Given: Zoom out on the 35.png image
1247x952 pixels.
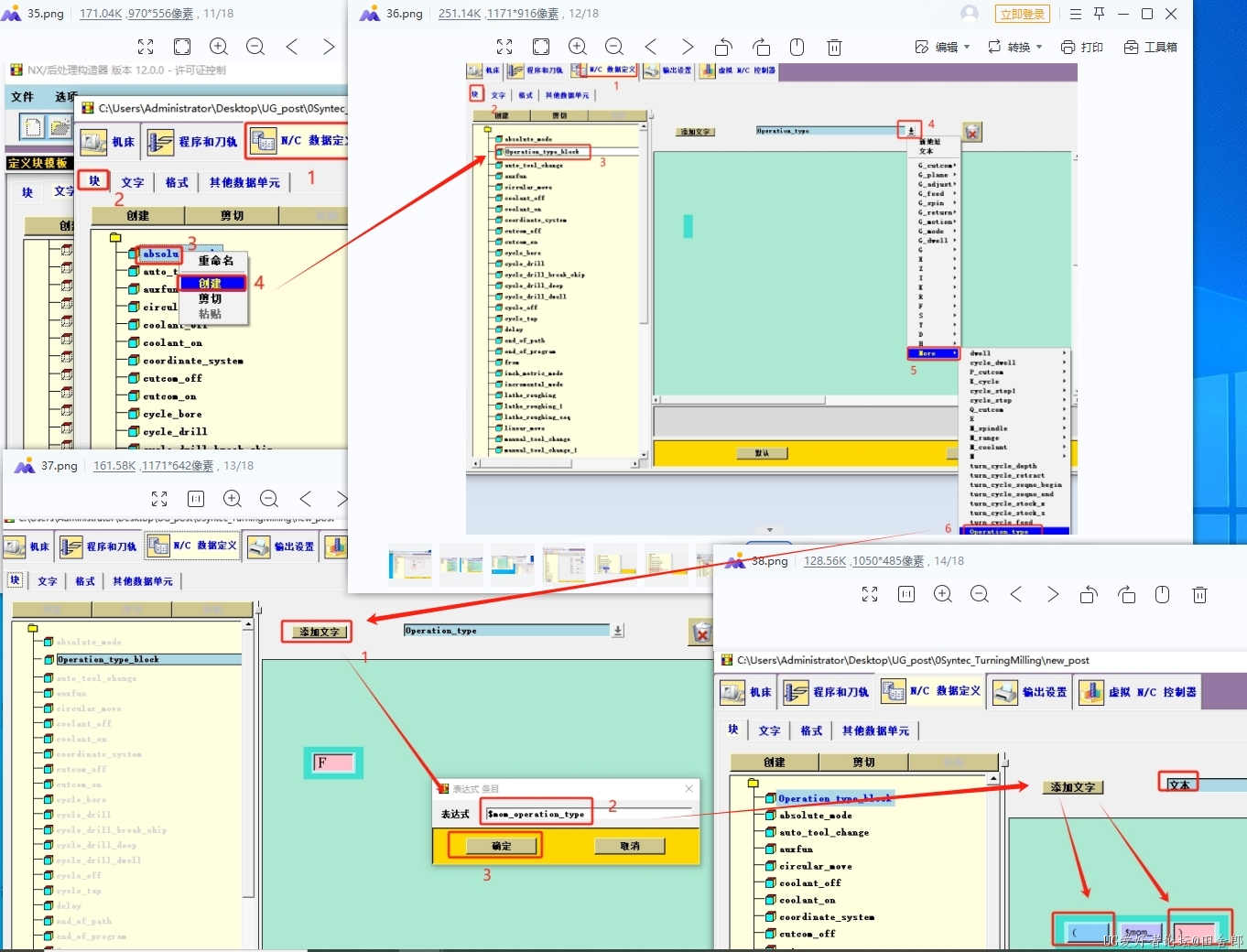Looking at the screenshot, I should [255, 47].
